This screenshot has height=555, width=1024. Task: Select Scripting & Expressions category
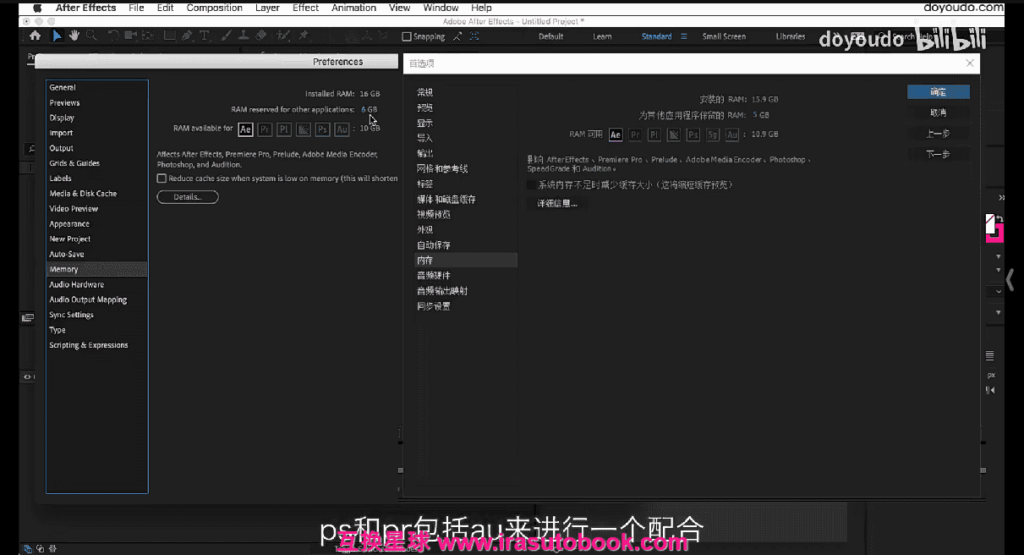(x=88, y=345)
